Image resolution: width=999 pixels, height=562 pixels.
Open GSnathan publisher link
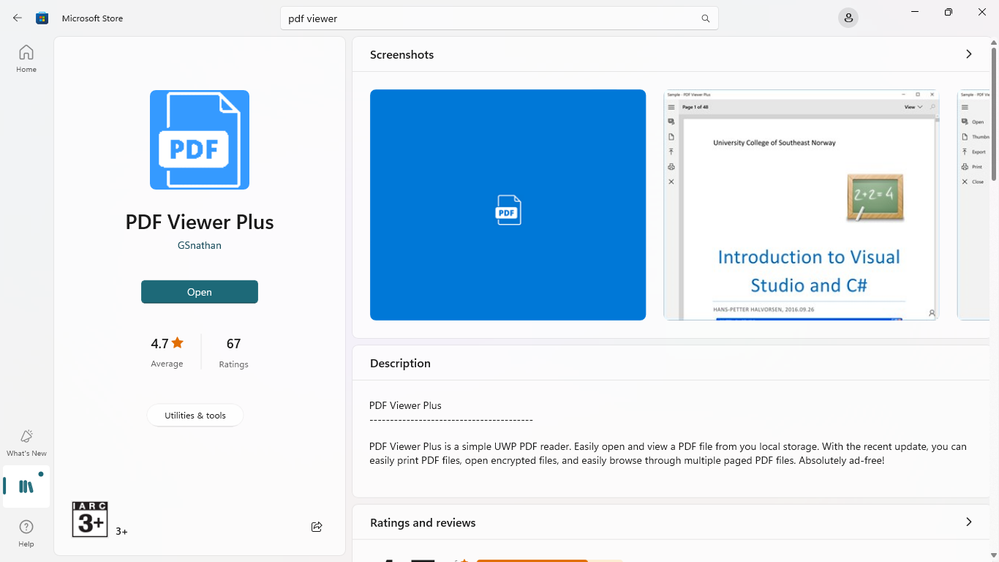point(199,245)
